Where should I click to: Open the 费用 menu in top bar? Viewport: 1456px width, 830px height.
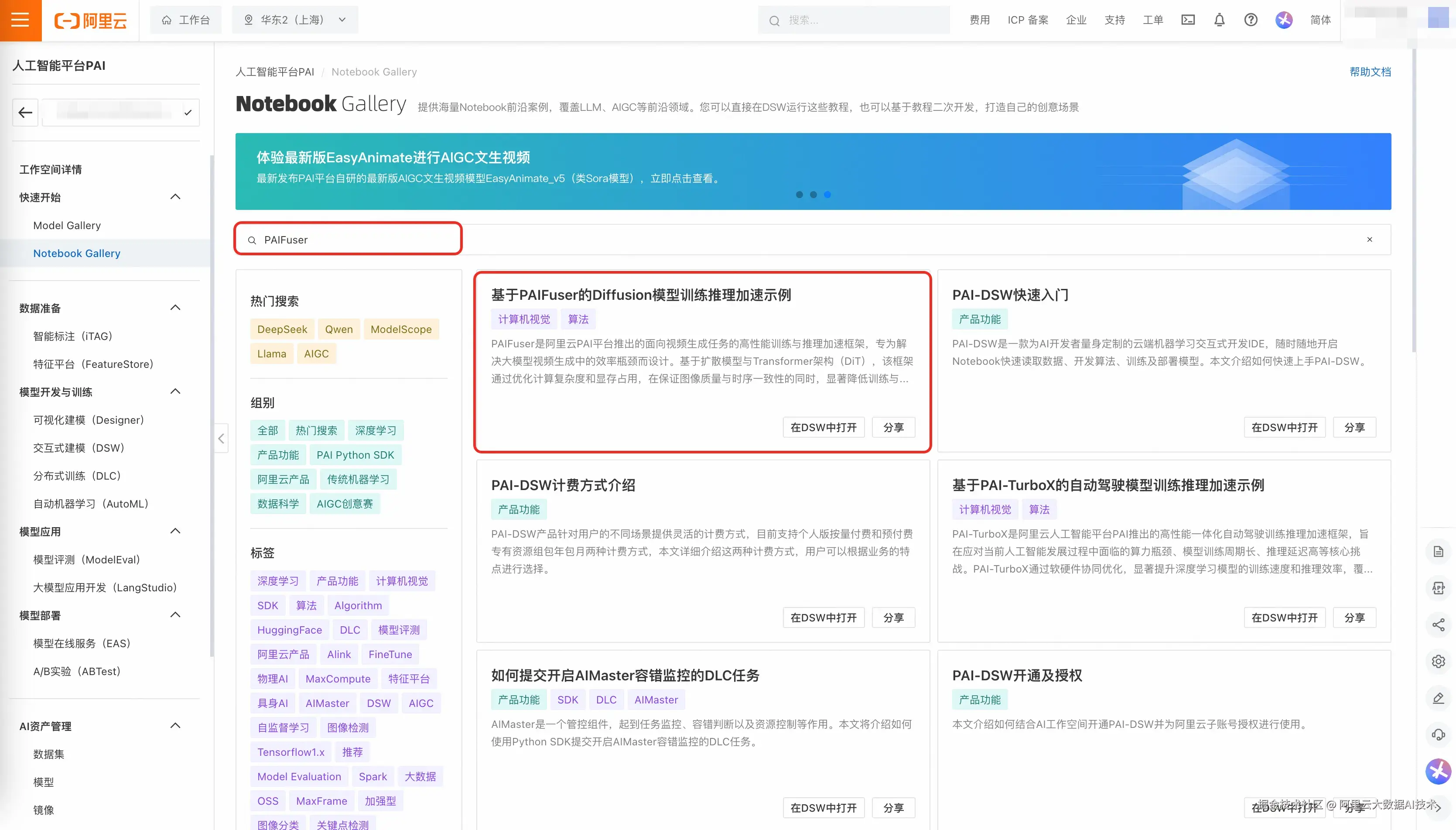[x=979, y=19]
